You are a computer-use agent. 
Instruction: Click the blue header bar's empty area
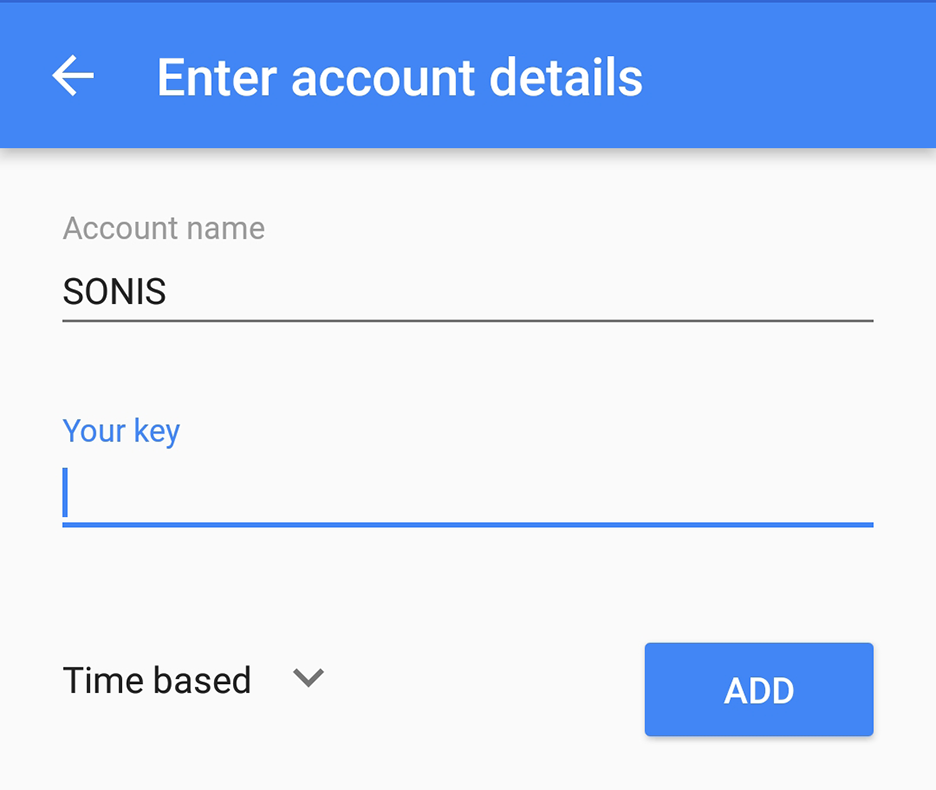pos(800,76)
